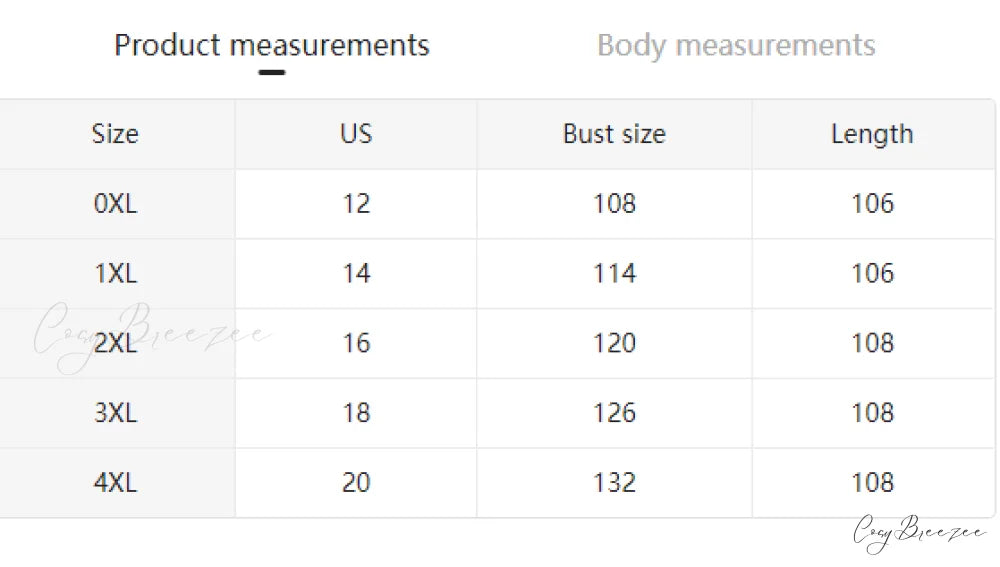Select the 2XL size row label
This screenshot has height=567, width=1000.
point(115,343)
